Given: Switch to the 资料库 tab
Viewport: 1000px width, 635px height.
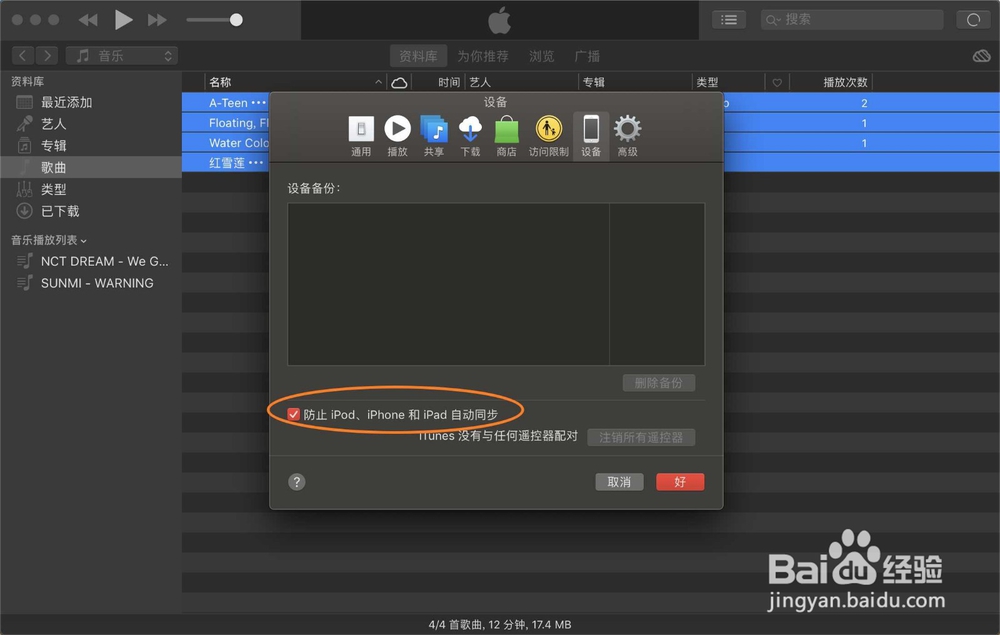Looking at the screenshot, I should 418,56.
